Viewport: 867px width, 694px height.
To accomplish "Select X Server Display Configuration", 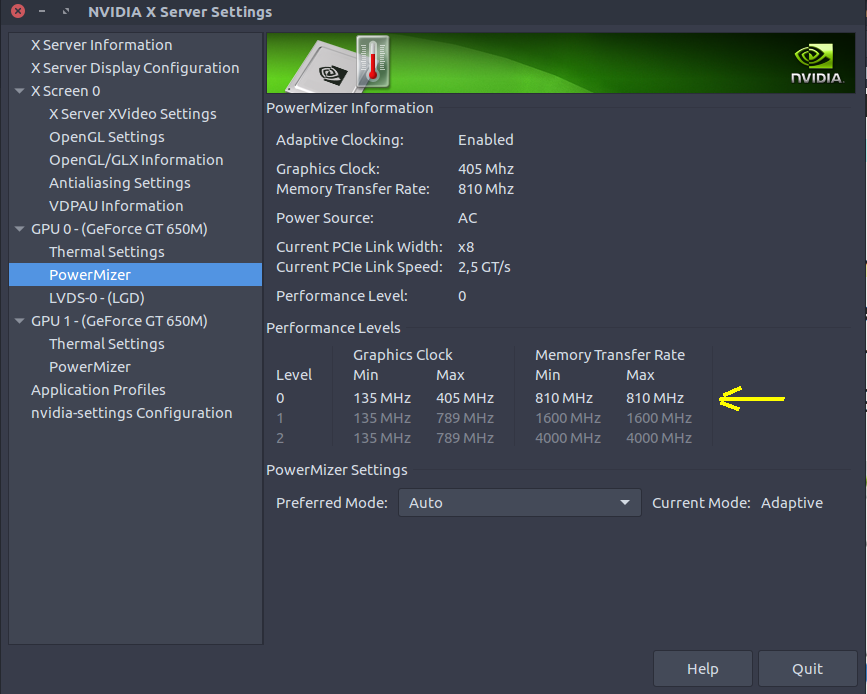I will pos(135,68).
